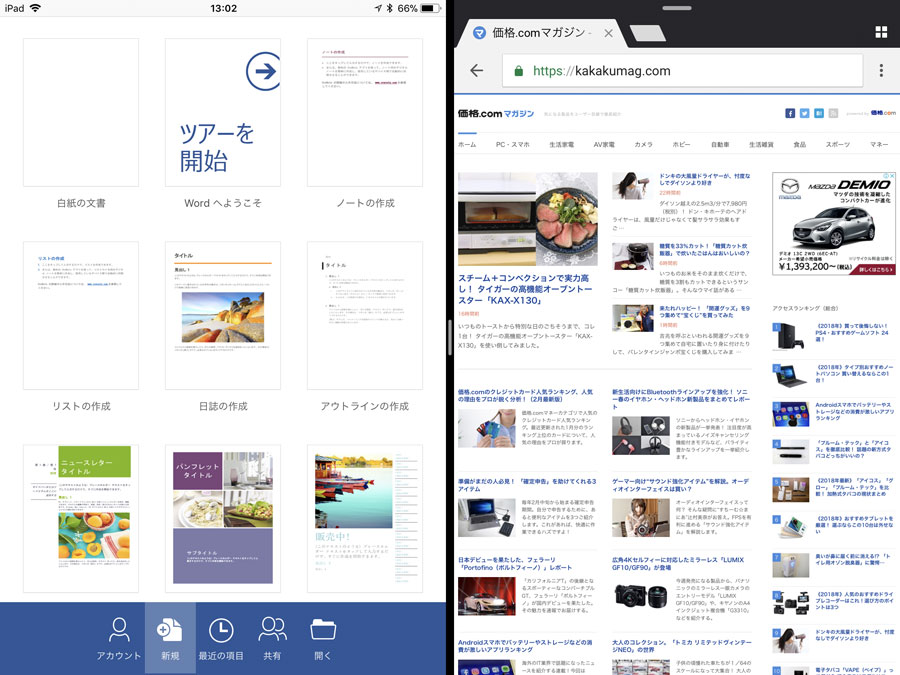Screen dimensions: 900x675
Task: Open ranking item 1 PS4 game software
Action: [852, 332]
